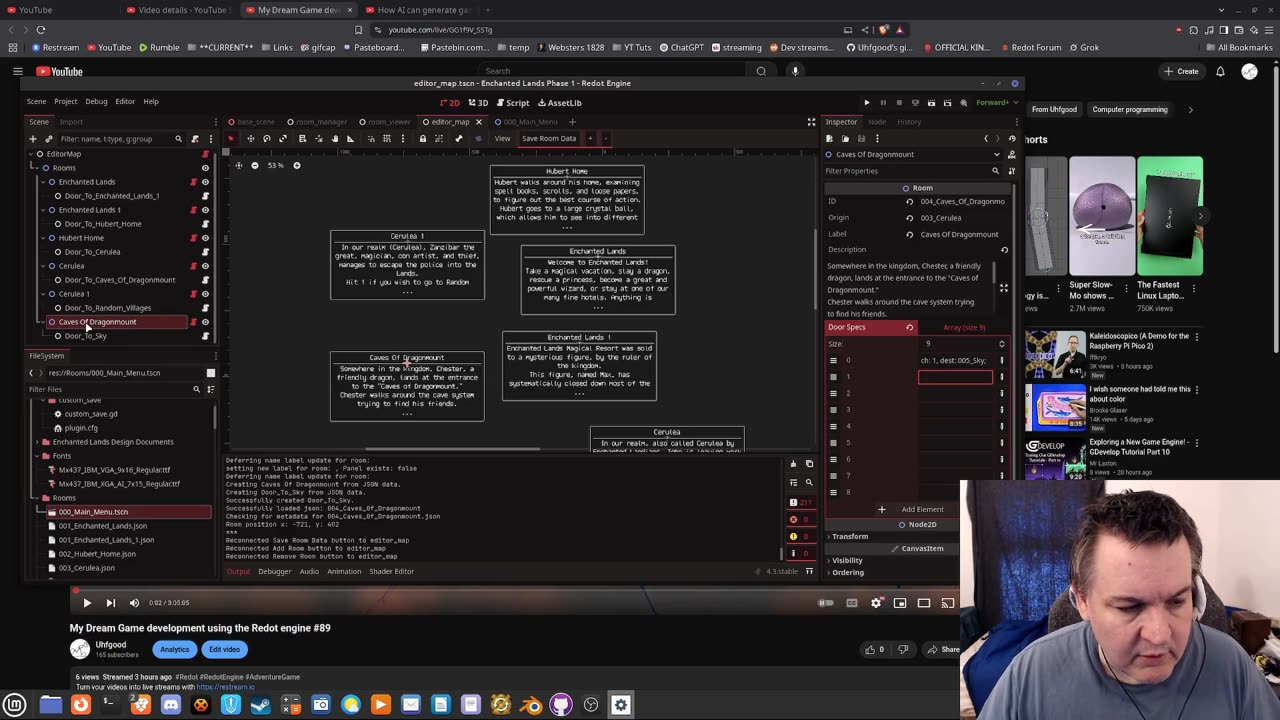Pause the running project

[883, 102]
